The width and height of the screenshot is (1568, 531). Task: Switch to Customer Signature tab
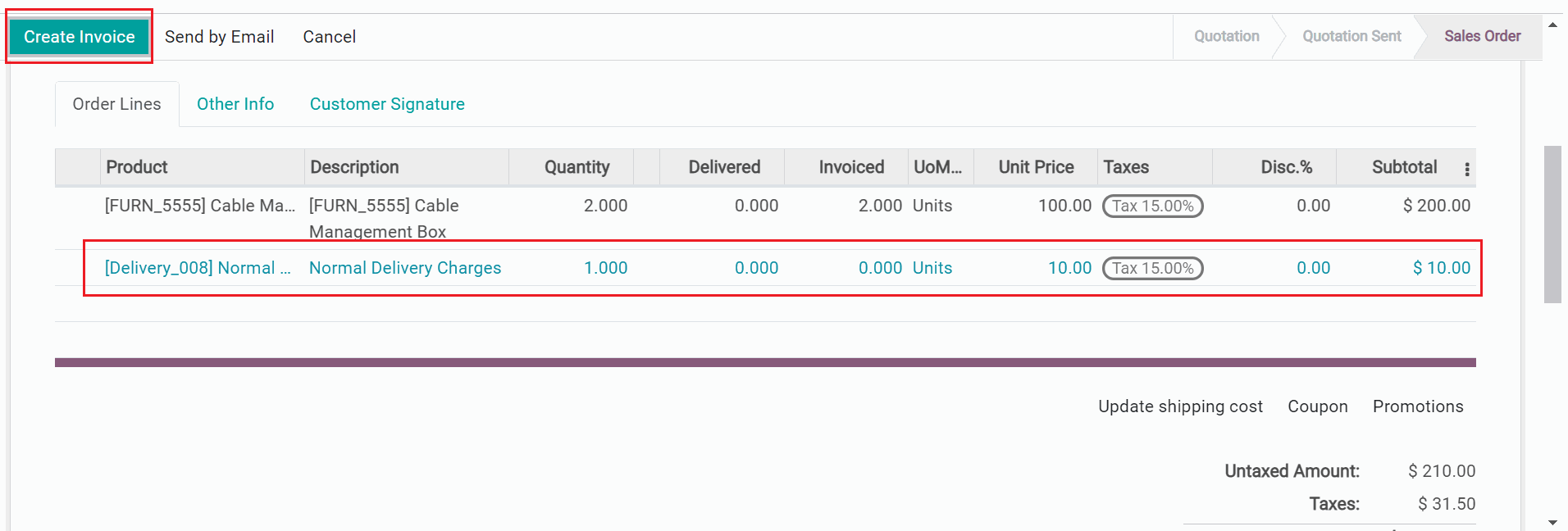point(386,104)
